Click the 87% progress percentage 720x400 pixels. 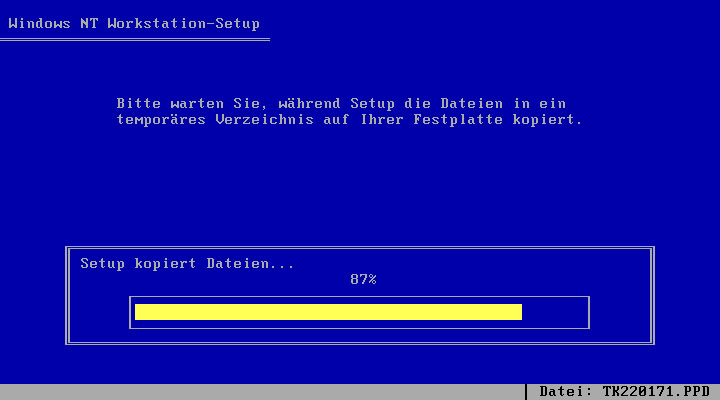tap(363, 279)
